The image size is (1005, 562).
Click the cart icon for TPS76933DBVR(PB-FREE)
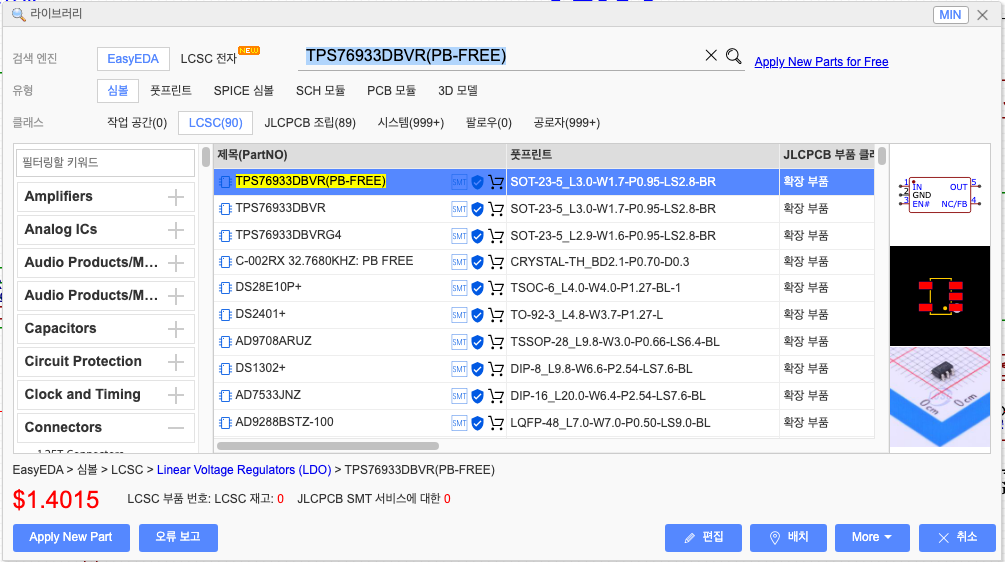495,182
